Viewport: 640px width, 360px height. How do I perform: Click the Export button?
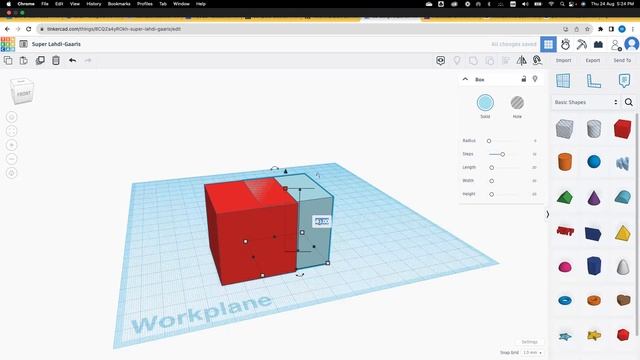click(593, 60)
